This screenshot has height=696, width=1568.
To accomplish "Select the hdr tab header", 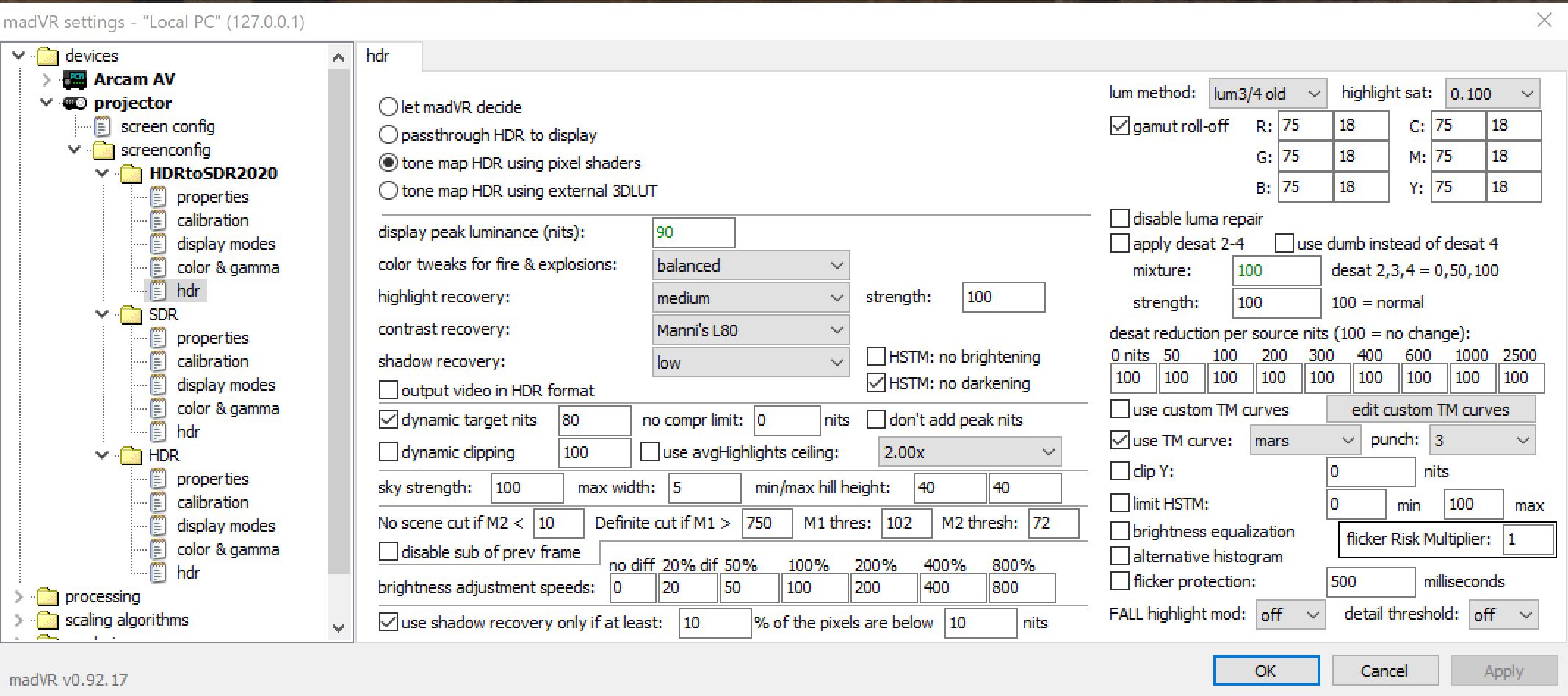I will point(379,57).
